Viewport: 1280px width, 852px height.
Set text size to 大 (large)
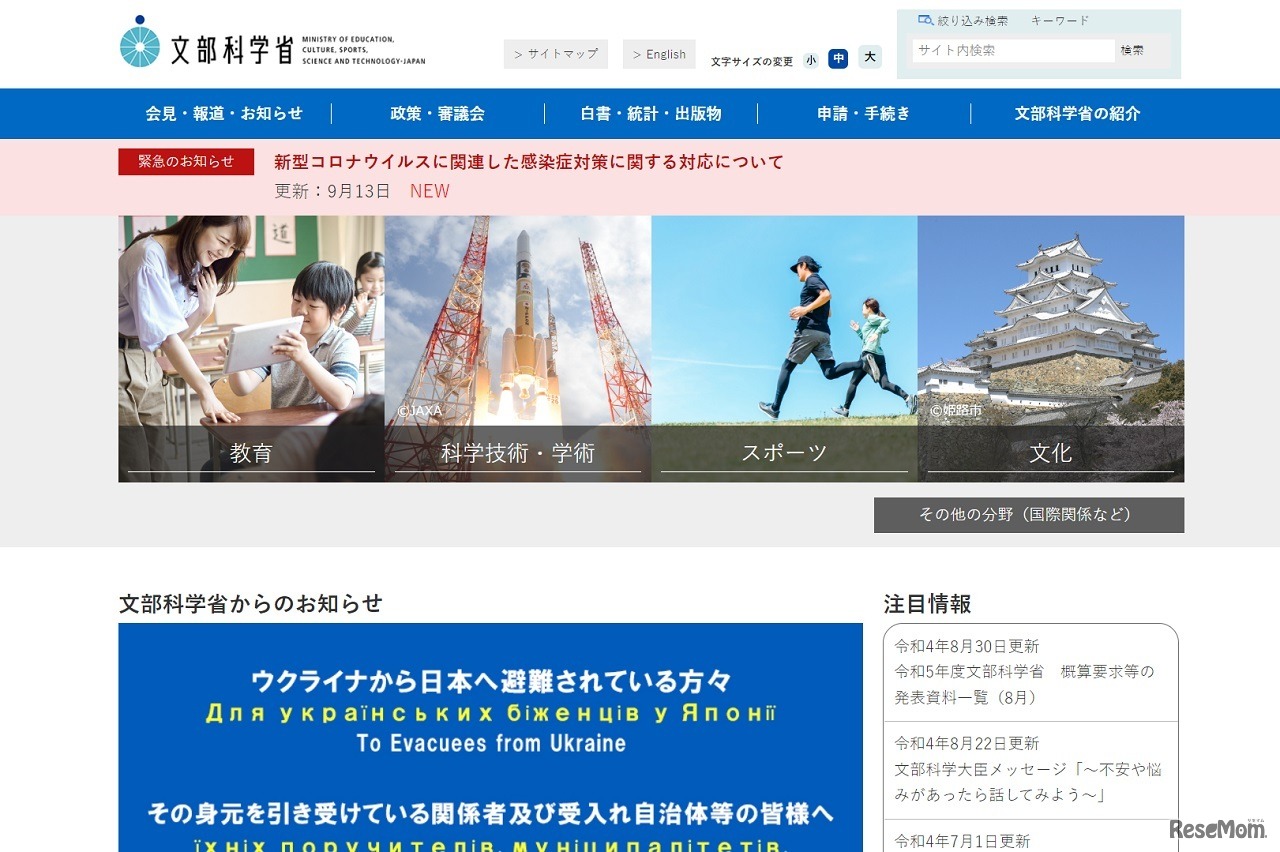[x=870, y=58]
